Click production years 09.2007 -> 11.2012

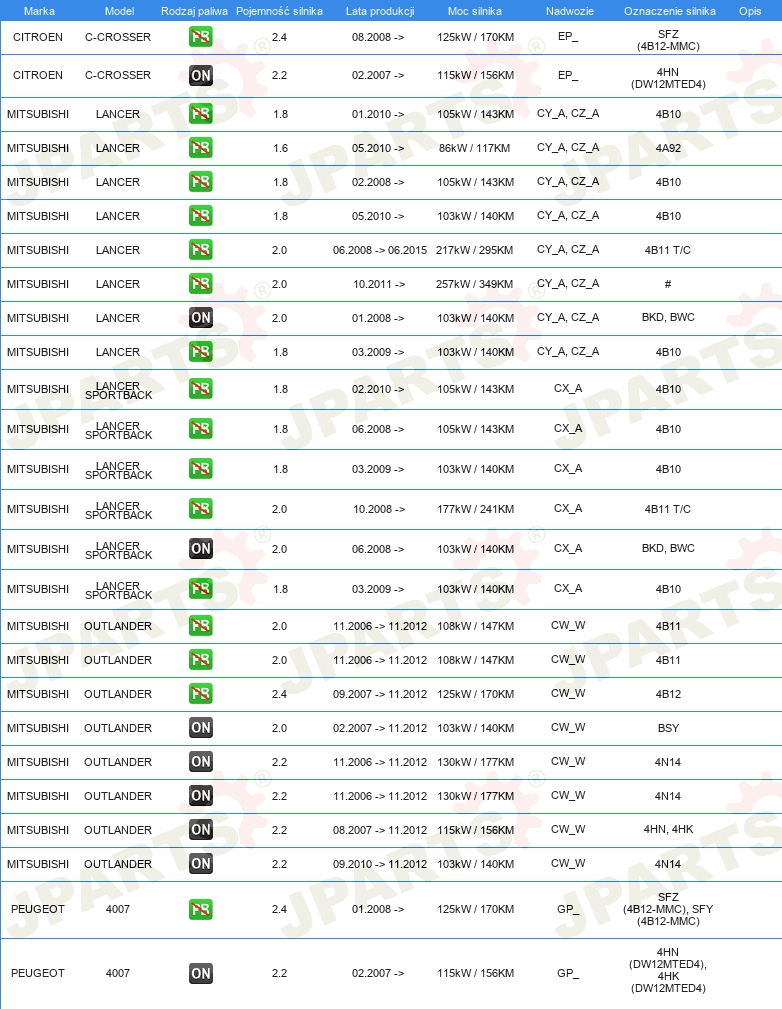(380, 694)
